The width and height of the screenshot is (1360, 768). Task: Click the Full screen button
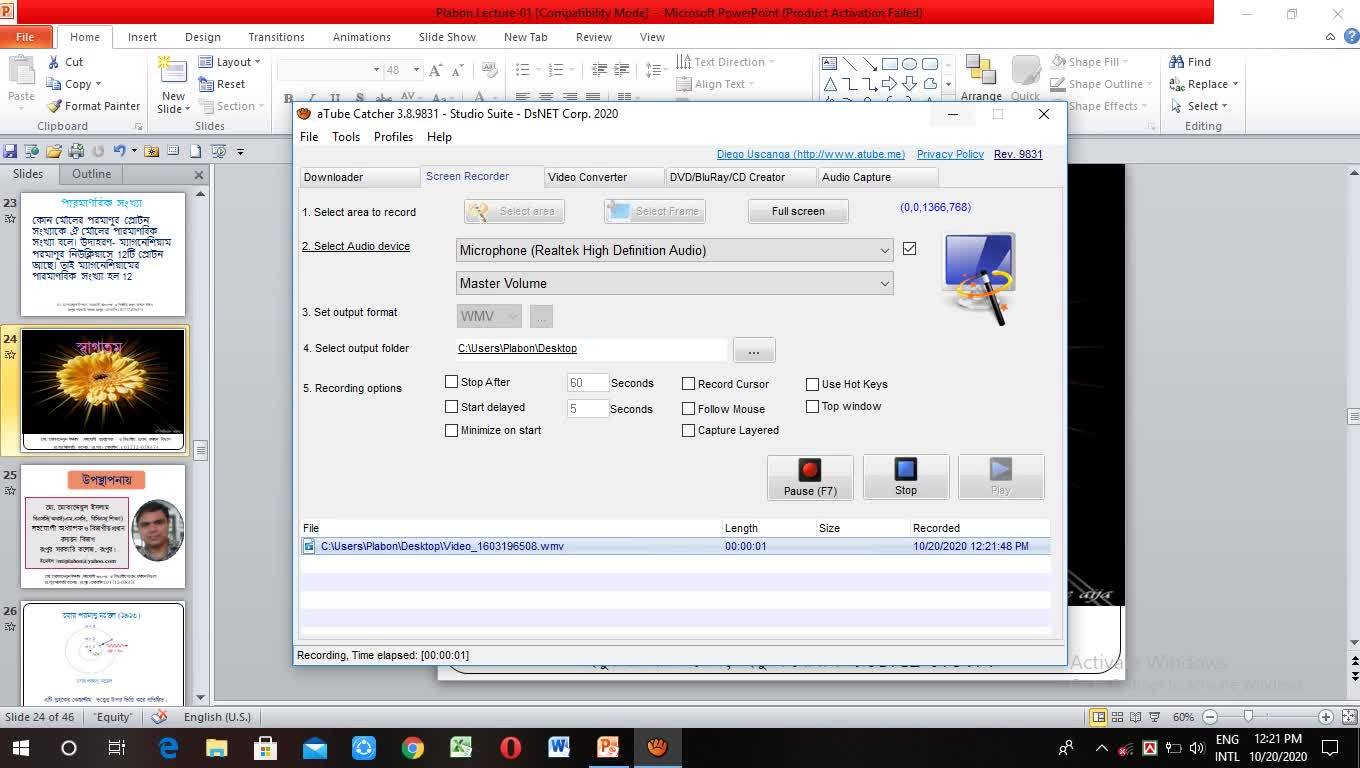point(798,211)
